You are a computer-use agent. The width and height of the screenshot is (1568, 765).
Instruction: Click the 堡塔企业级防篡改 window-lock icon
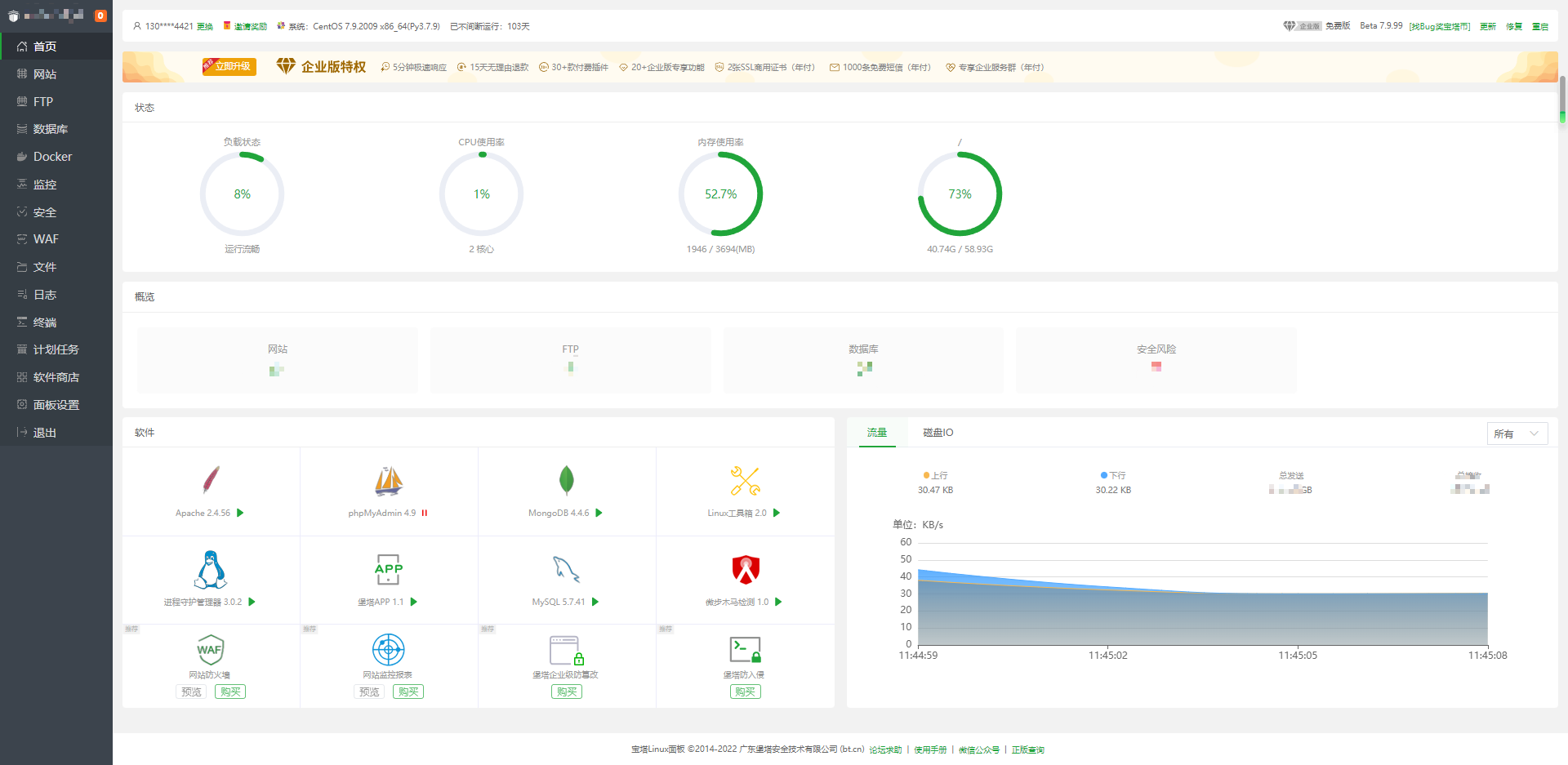pos(567,651)
